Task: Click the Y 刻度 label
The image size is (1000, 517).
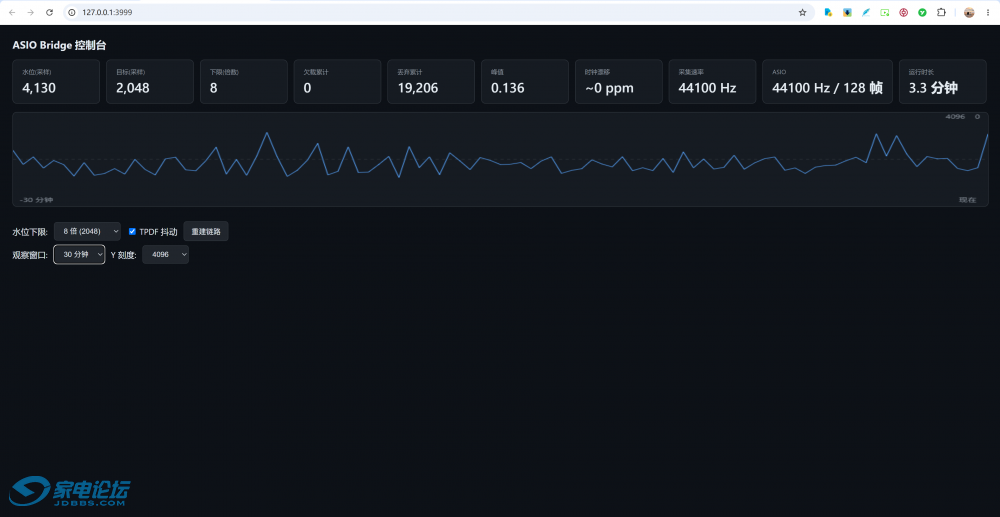Action: tap(124, 254)
